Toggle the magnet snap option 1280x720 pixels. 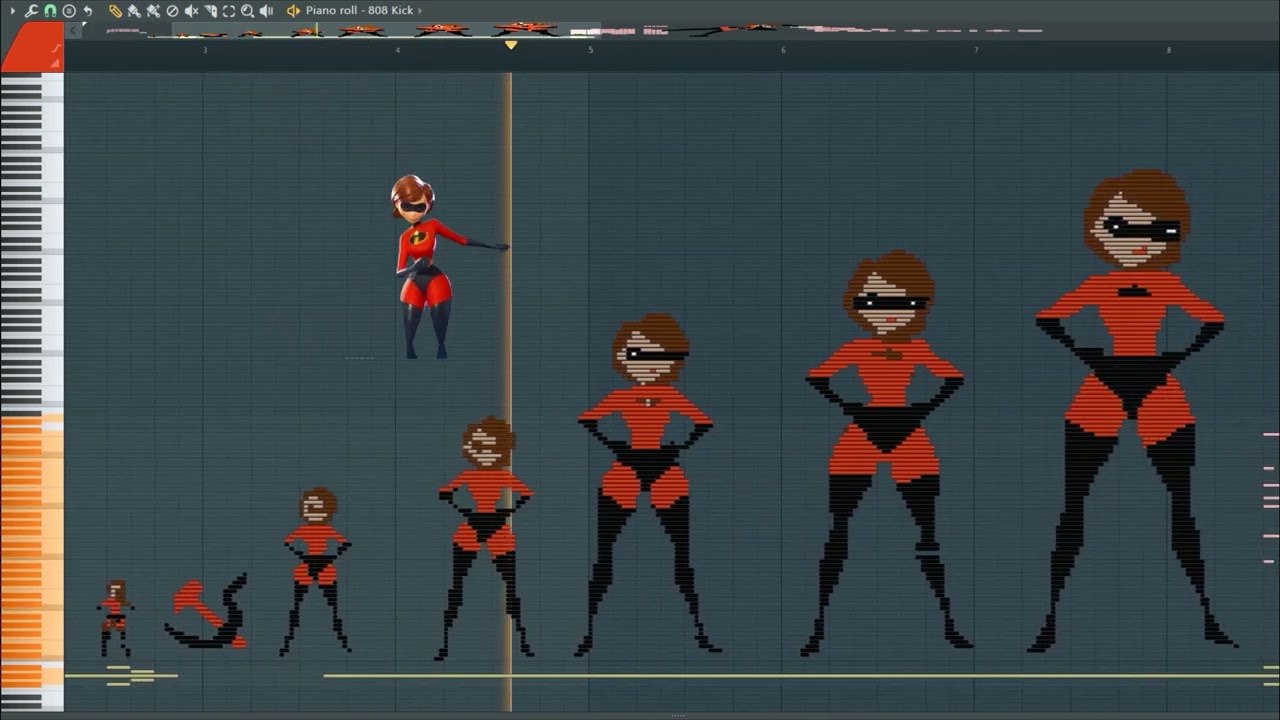(50, 10)
